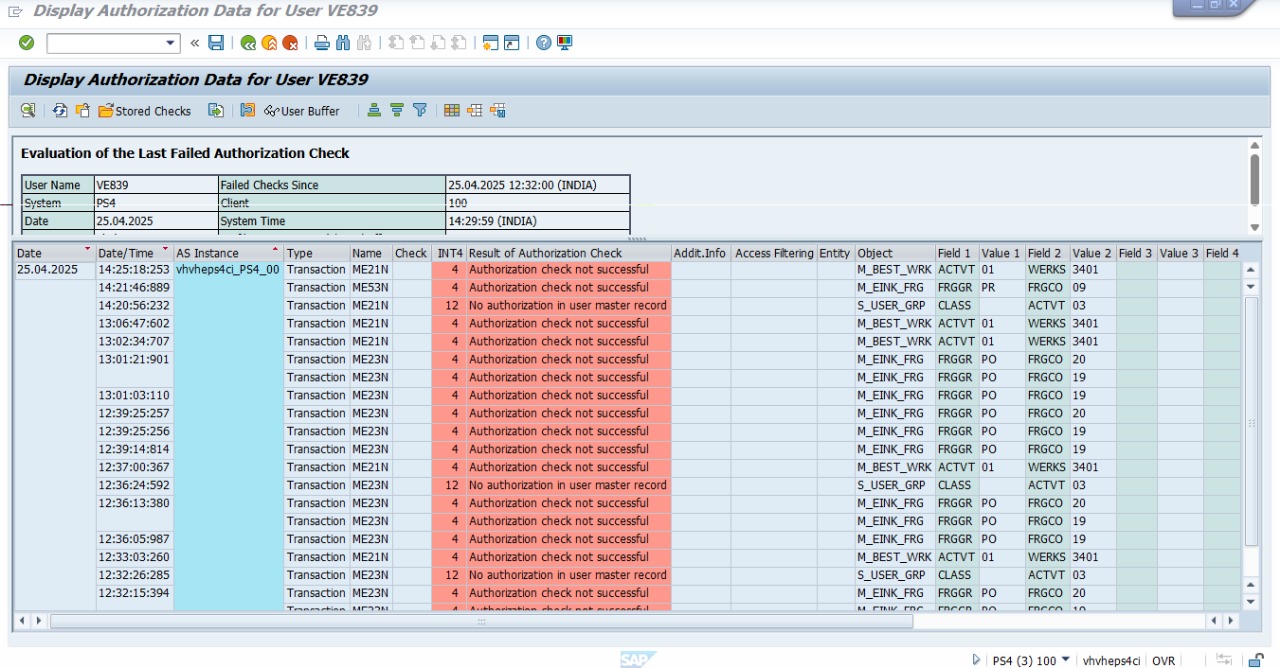Viewport: 1280px width, 668px height.
Task: Expand the status bar triangle arrow
Action: click(x=976, y=660)
